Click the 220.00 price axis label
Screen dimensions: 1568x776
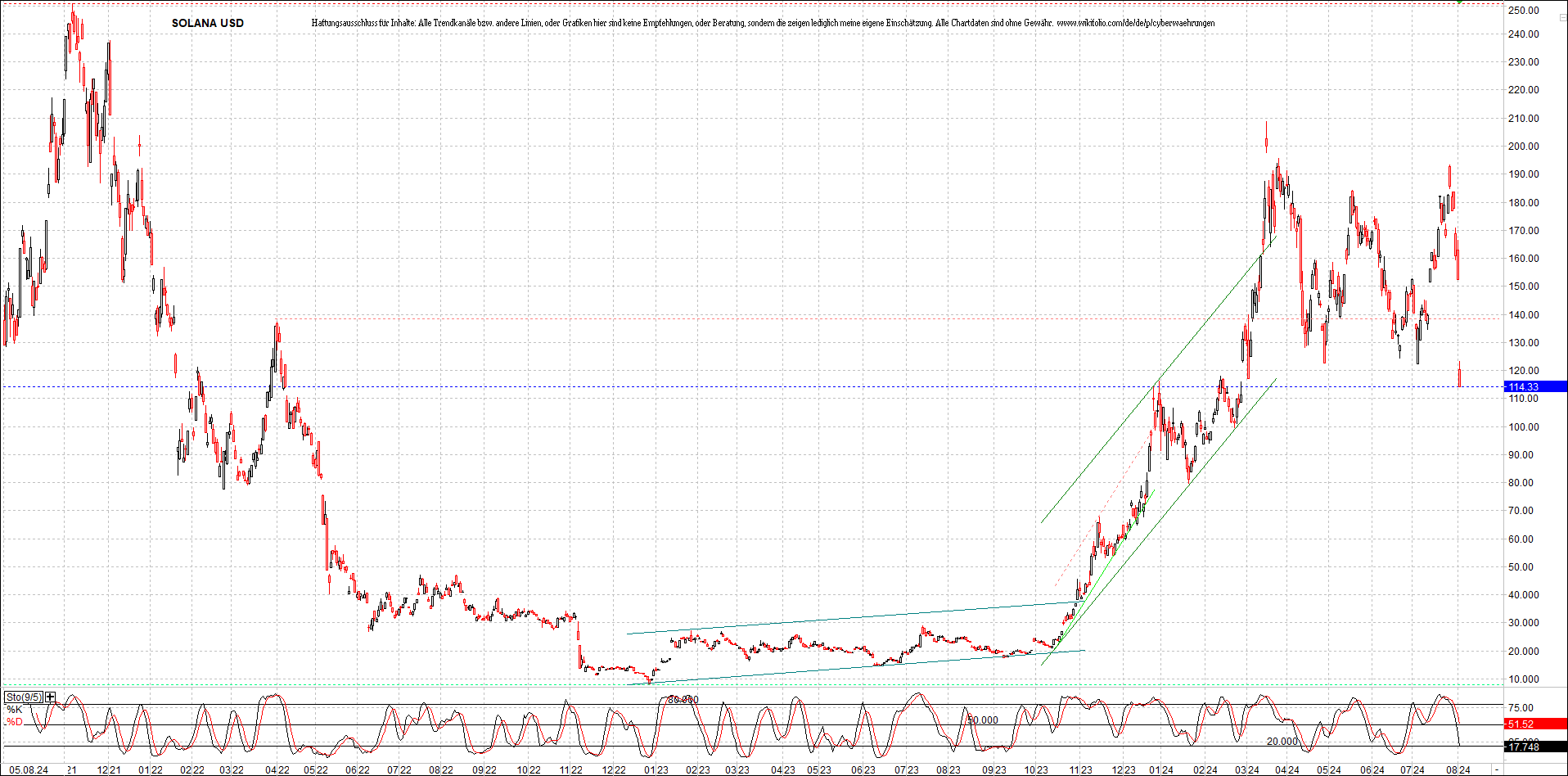click(1524, 90)
